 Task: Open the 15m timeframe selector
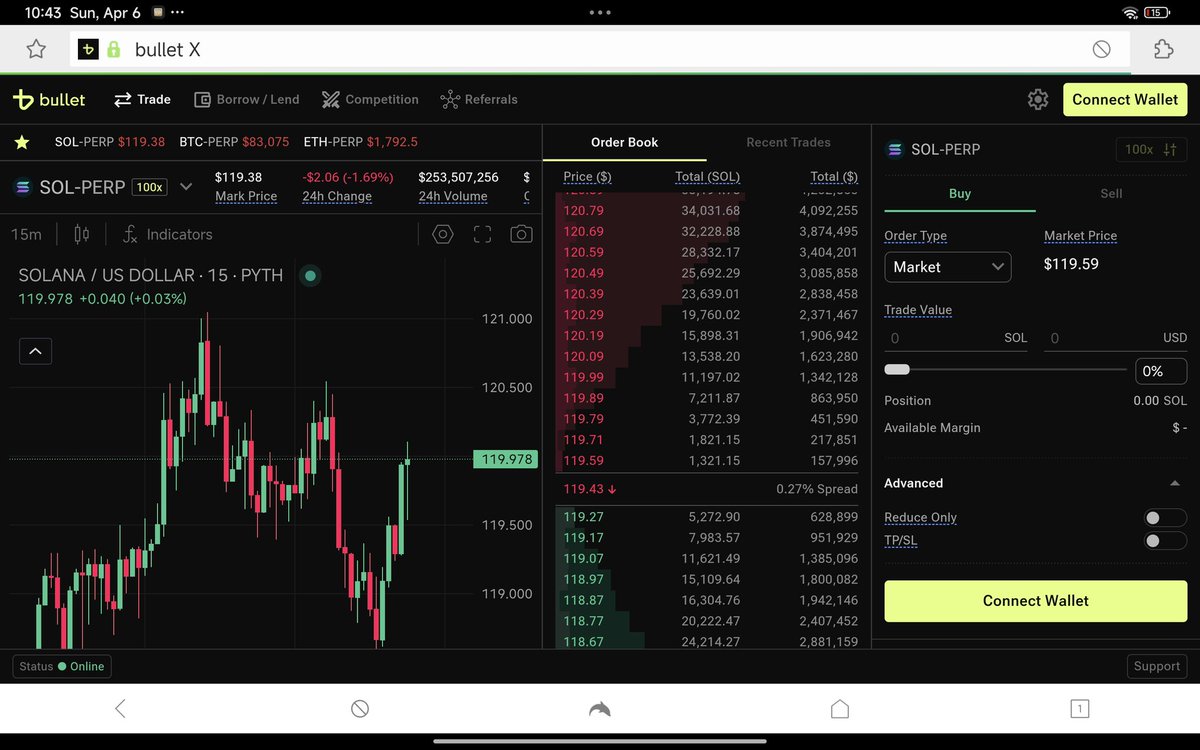pos(27,234)
